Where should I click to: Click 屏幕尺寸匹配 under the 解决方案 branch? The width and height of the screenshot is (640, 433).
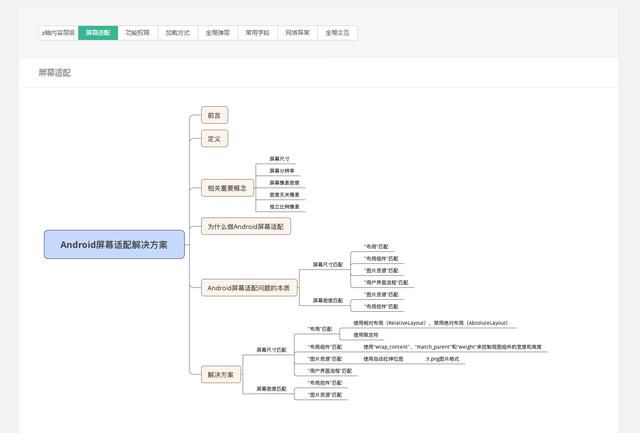coord(271,350)
